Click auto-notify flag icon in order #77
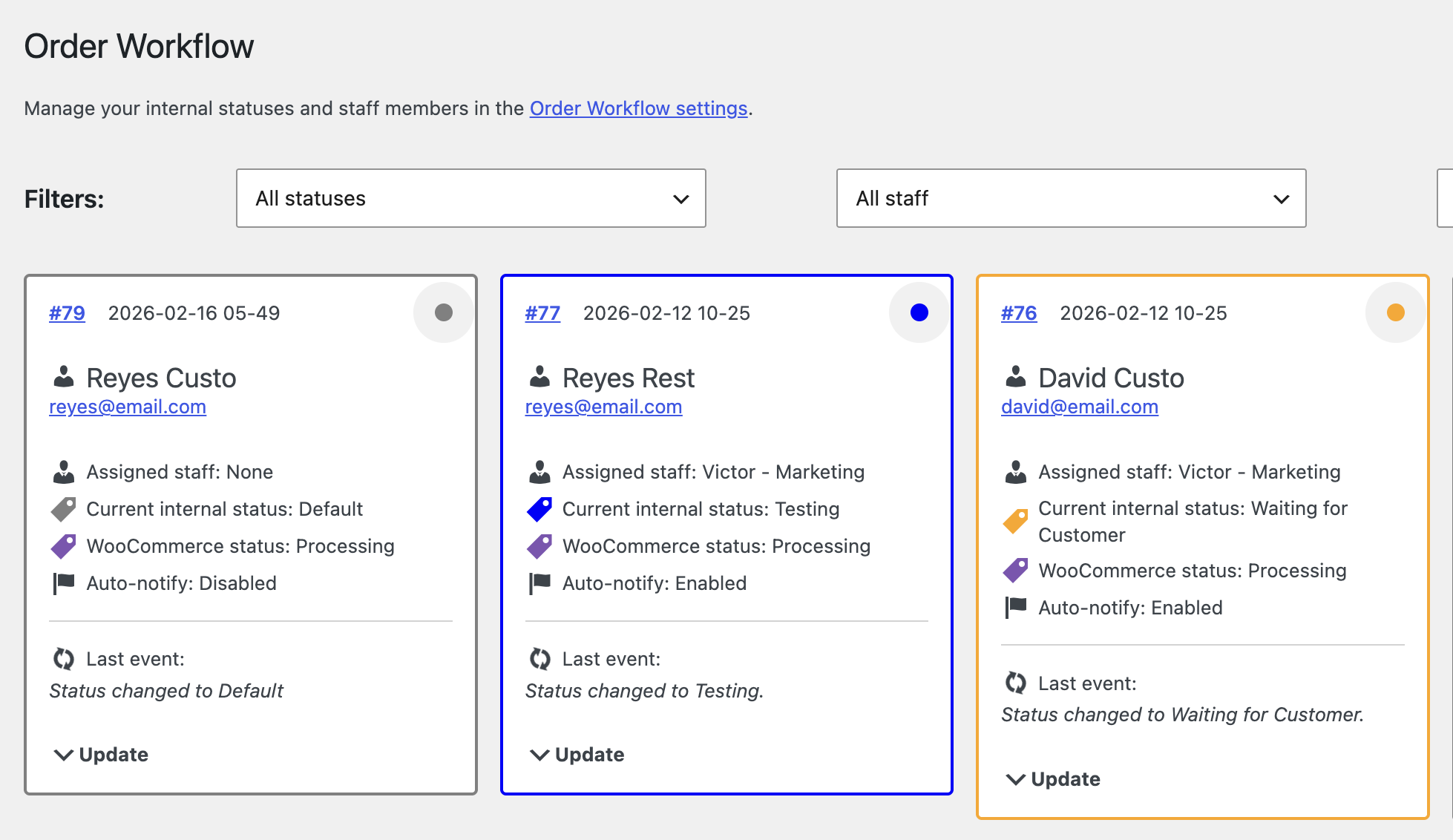Image resolution: width=1453 pixels, height=840 pixels. pos(539,583)
